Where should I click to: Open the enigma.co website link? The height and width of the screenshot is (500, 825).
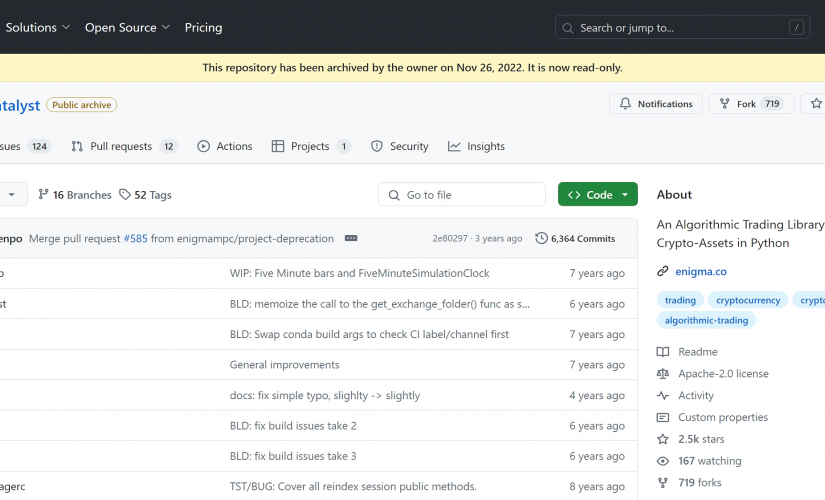click(x=701, y=272)
